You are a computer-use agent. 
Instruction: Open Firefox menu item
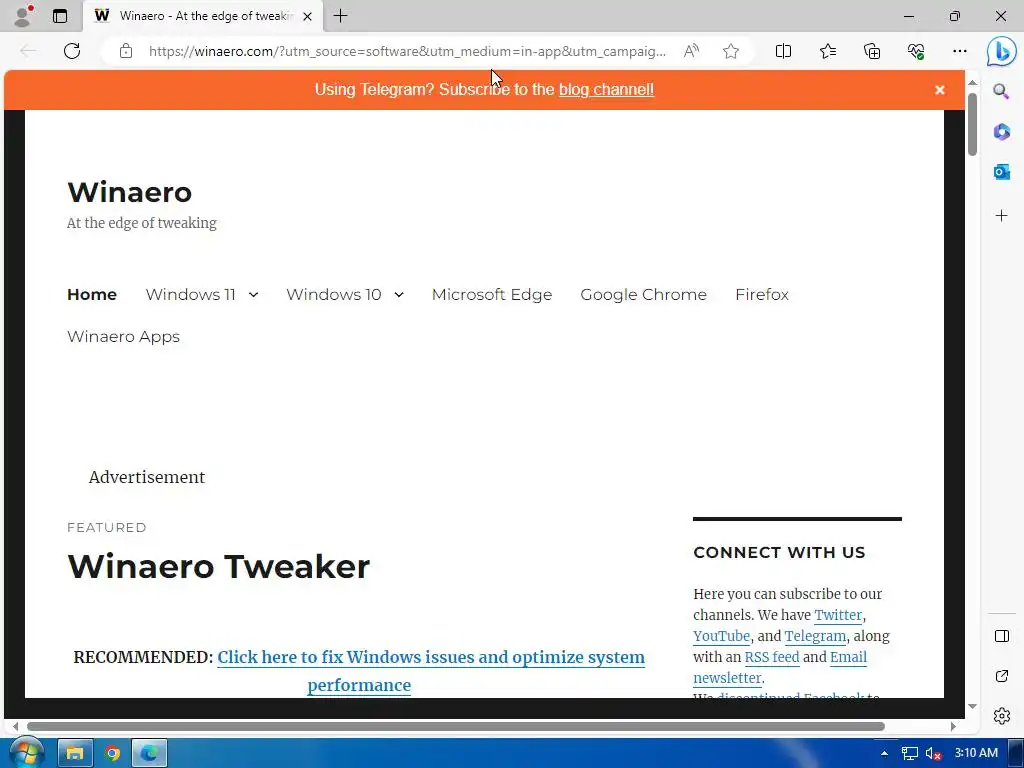pos(761,295)
